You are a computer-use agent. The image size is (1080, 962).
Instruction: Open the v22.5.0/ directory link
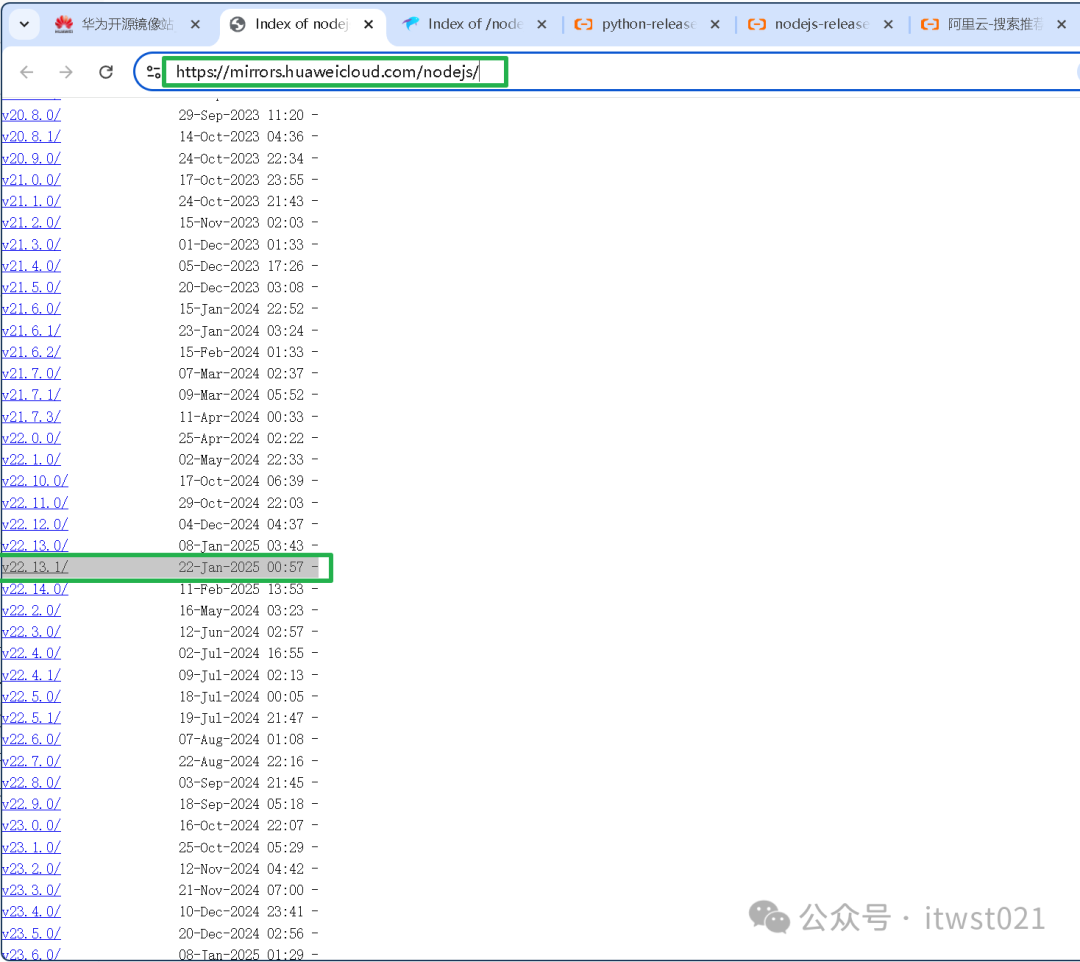(31, 696)
